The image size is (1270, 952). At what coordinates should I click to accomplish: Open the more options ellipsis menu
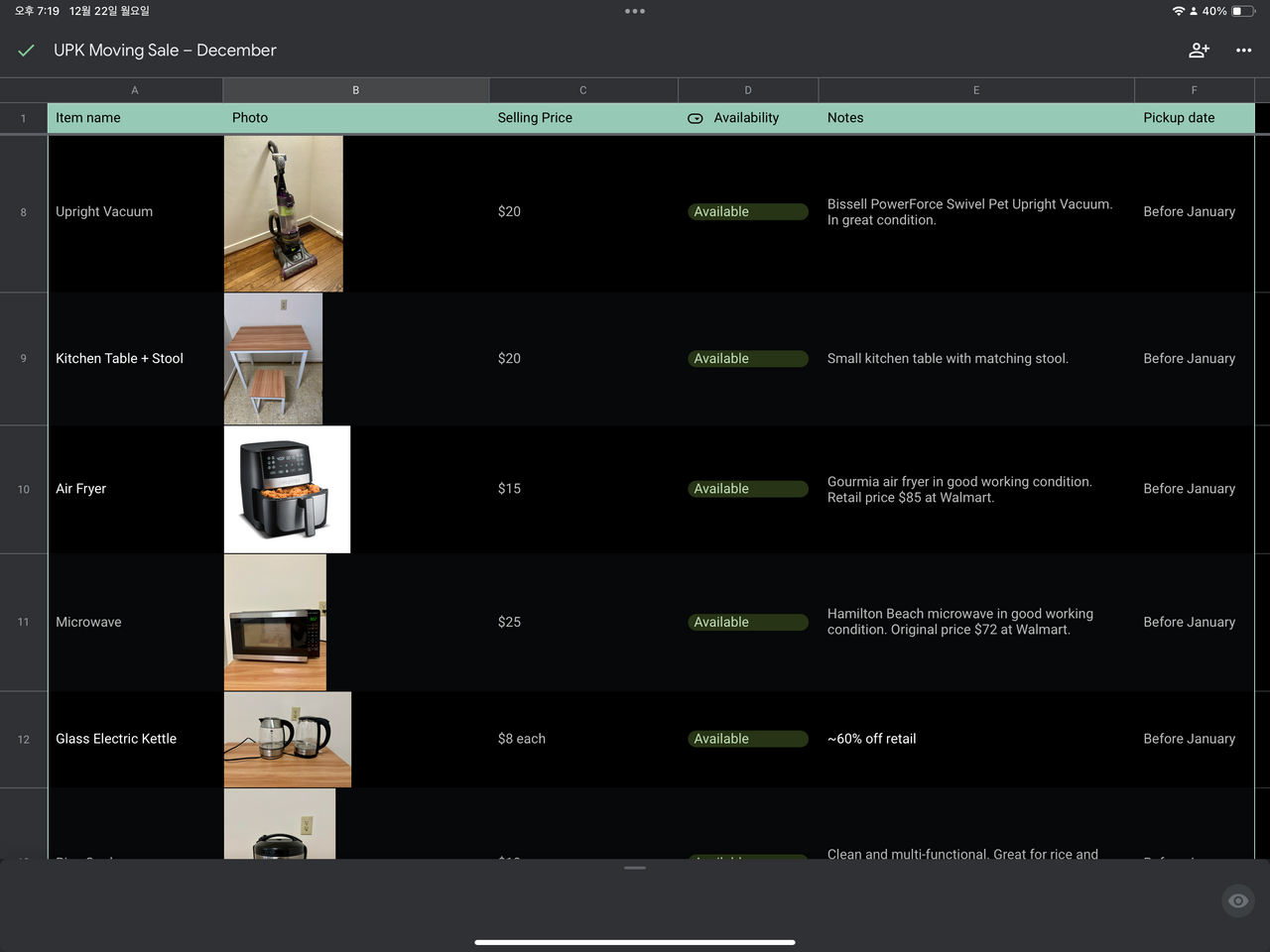click(x=1243, y=51)
